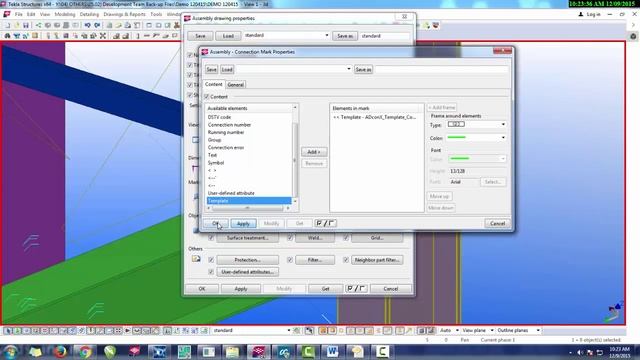
Task: Click the Log in user icon
Action: pos(581,14)
